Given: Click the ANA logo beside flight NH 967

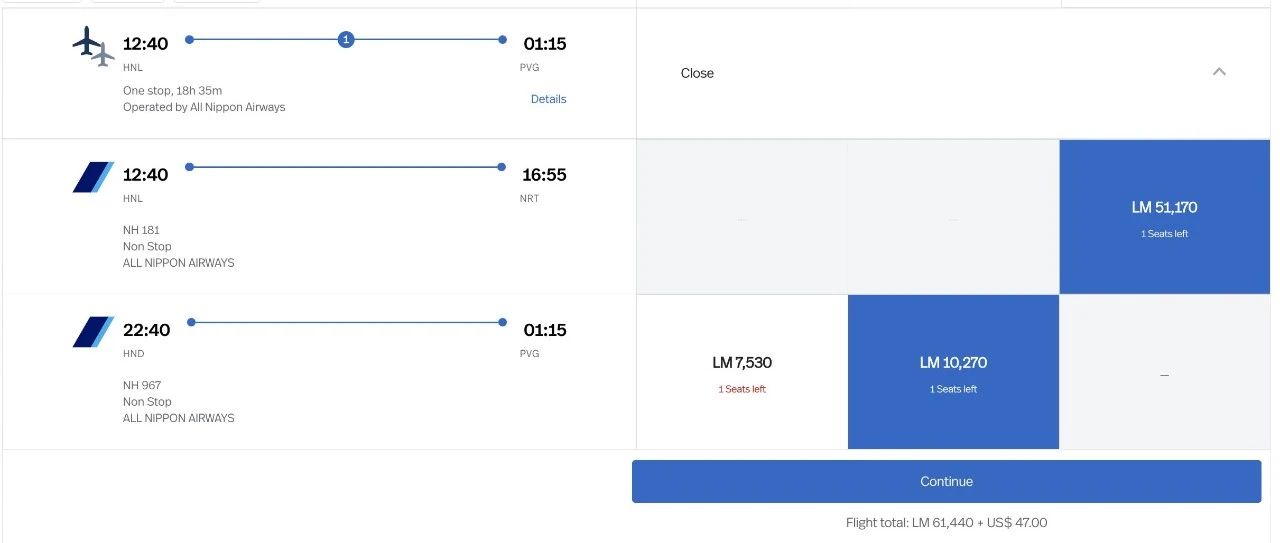Looking at the screenshot, I should point(93,332).
